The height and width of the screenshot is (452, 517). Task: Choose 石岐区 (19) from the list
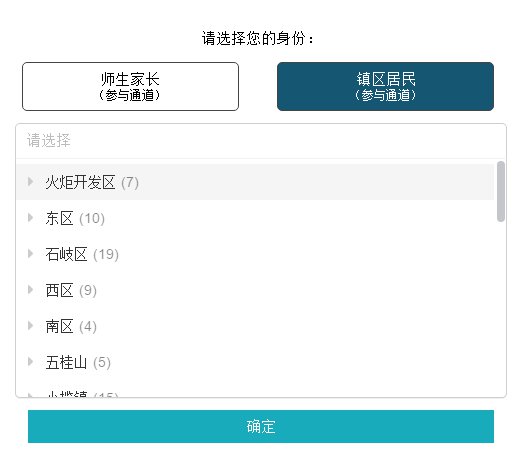pyautogui.click(x=255, y=254)
